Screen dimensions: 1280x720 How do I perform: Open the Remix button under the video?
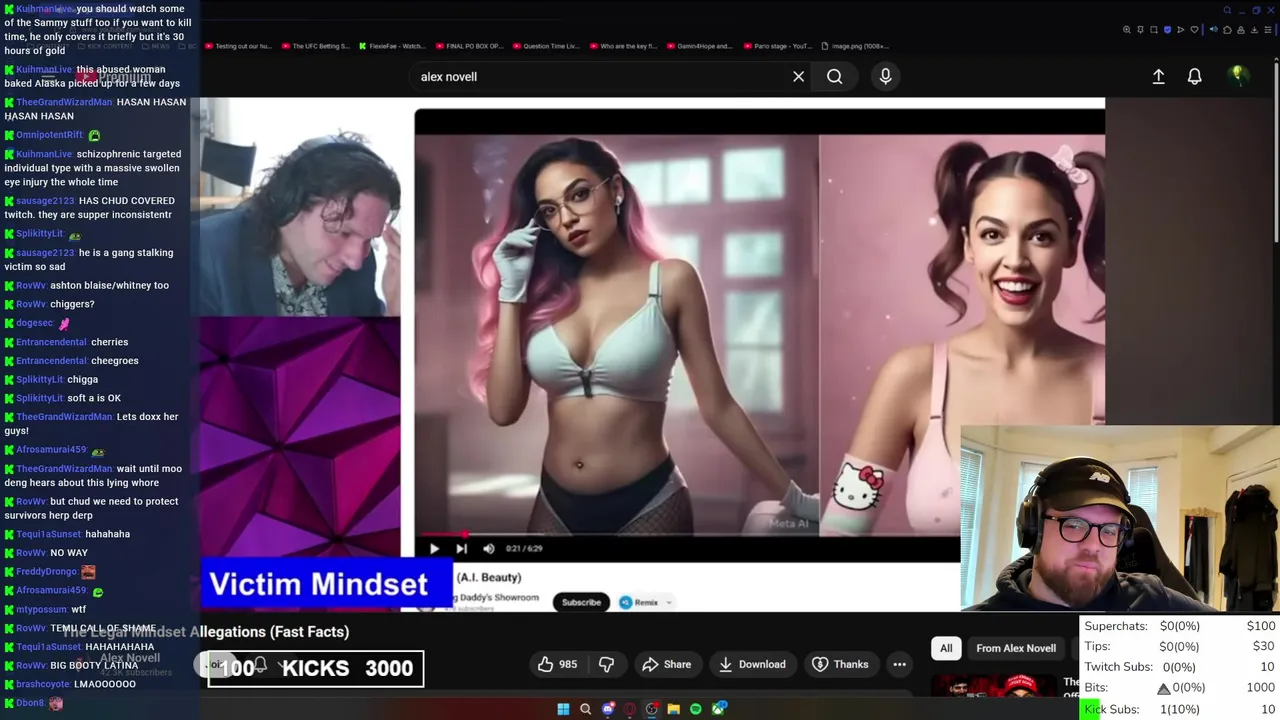click(x=640, y=602)
